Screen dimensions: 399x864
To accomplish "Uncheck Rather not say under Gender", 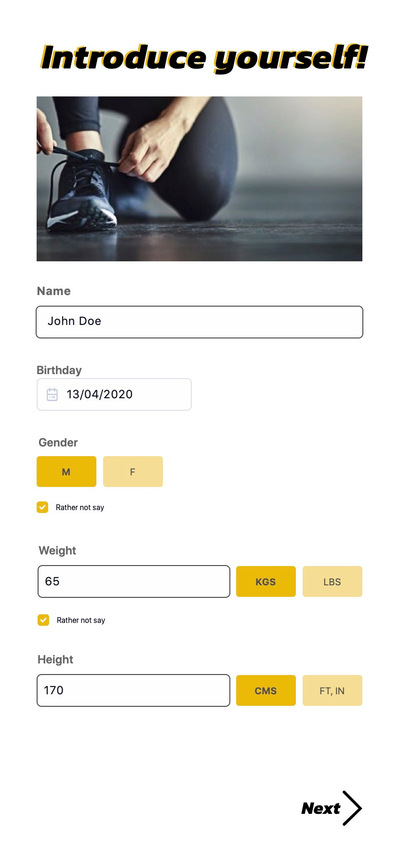I will [x=42, y=507].
